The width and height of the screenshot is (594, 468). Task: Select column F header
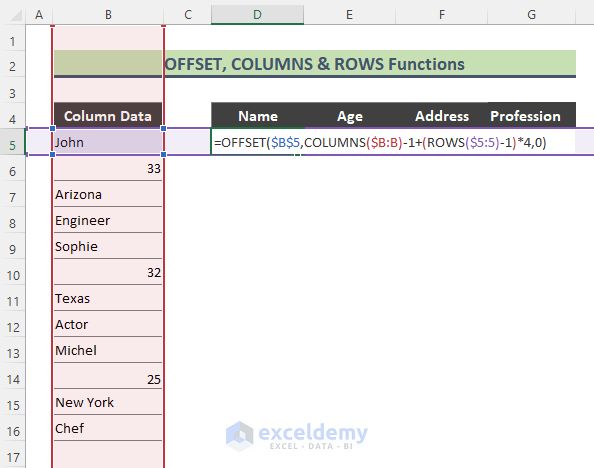pyautogui.click(x=441, y=15)
